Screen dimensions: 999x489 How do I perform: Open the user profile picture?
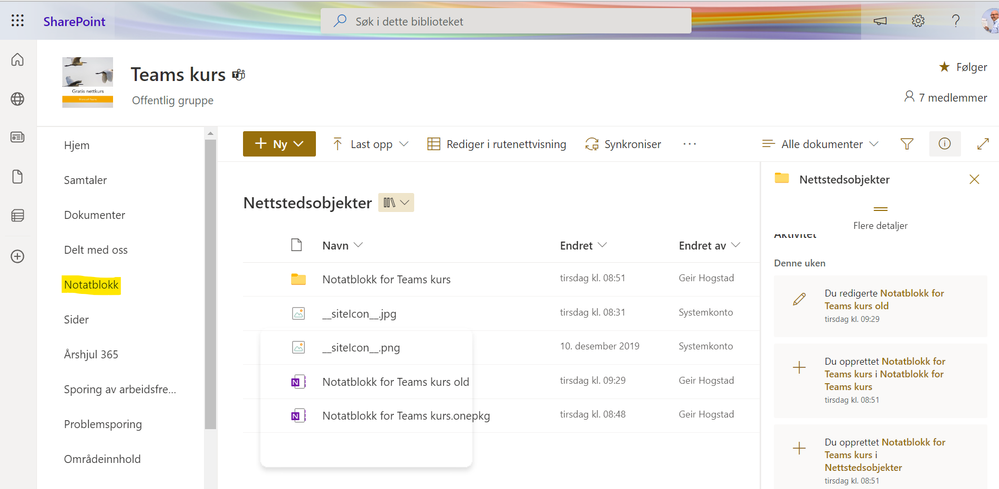tap(991, 21)
